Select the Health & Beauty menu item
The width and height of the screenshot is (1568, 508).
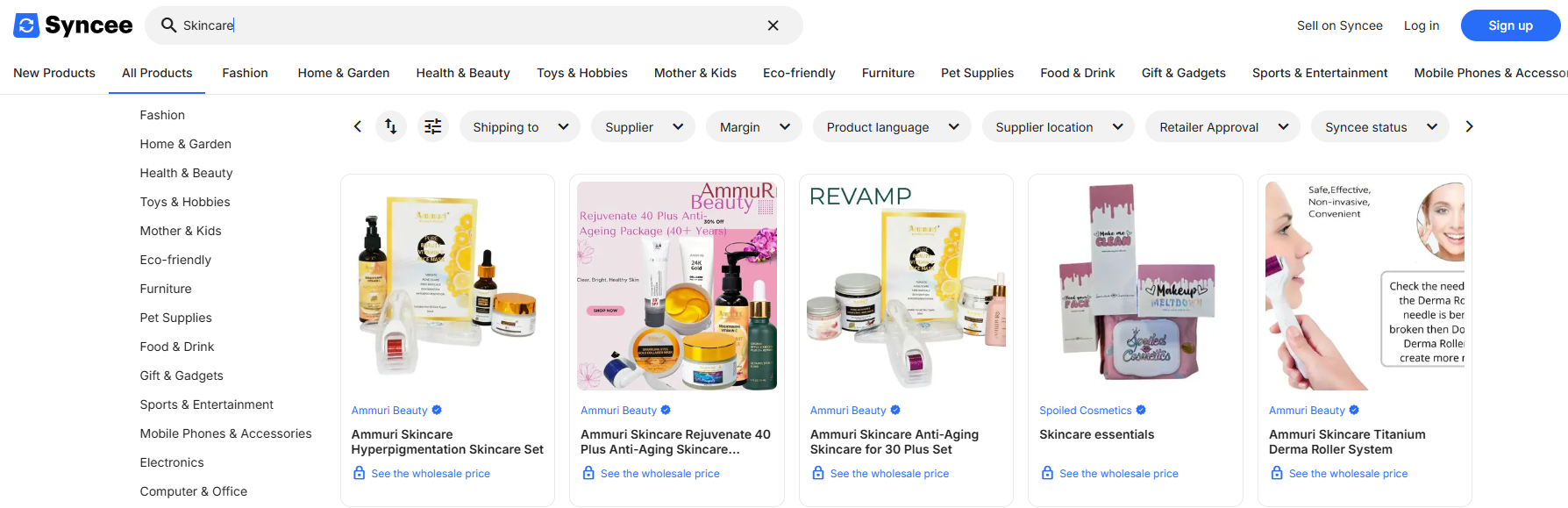pos(463,73)
